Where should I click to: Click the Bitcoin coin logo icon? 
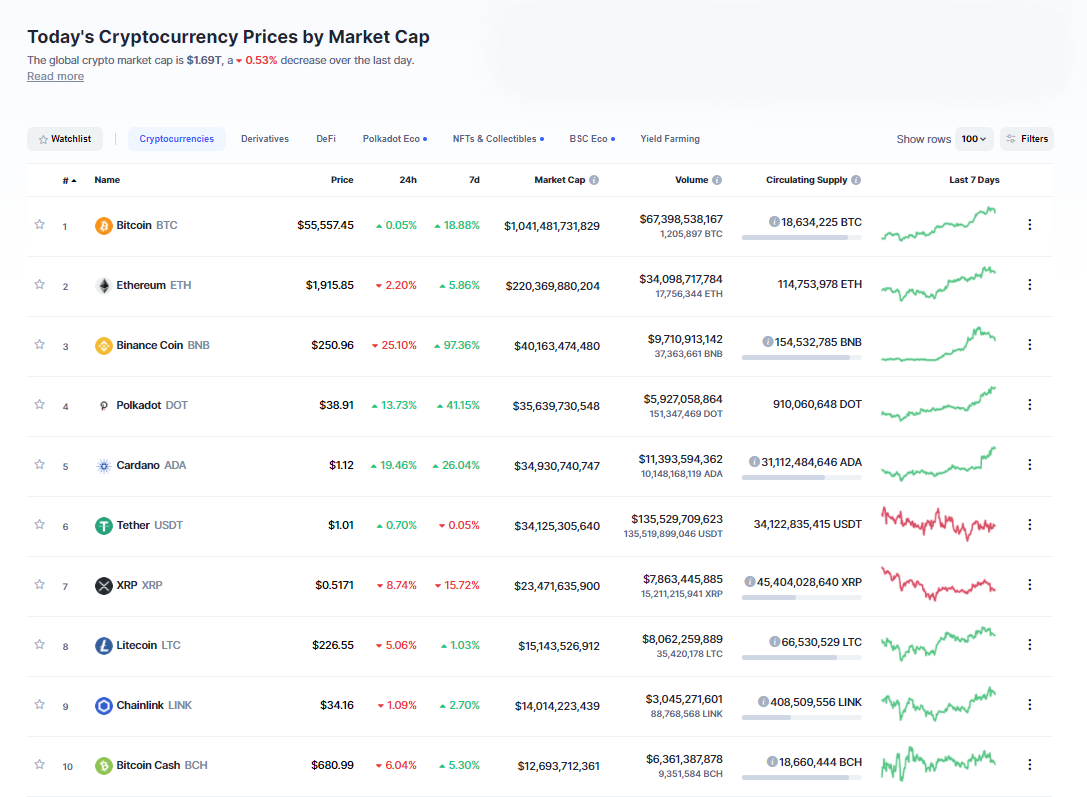pyautogui.click(x=103, y=226)
